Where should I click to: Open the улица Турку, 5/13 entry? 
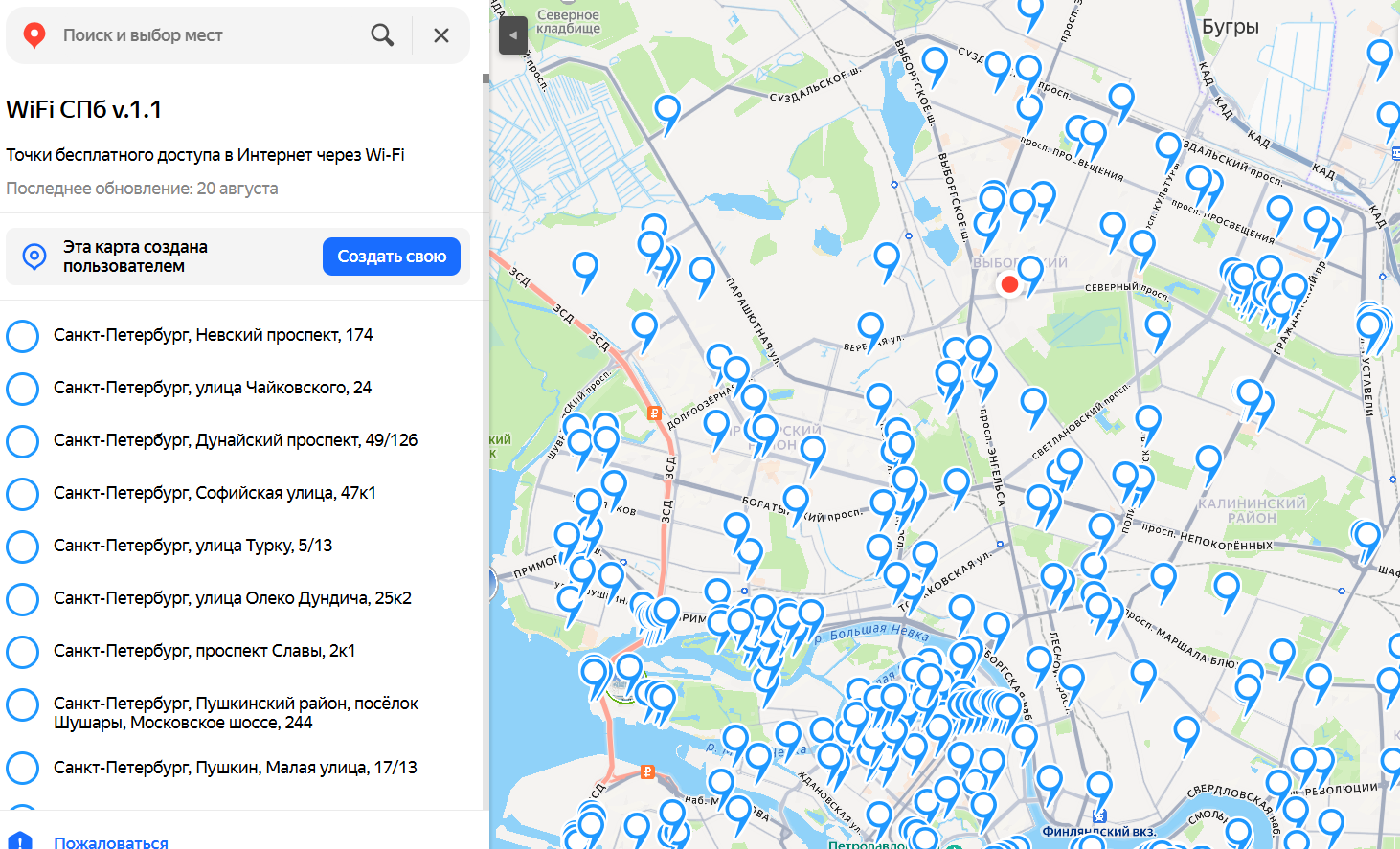[192, 546]
